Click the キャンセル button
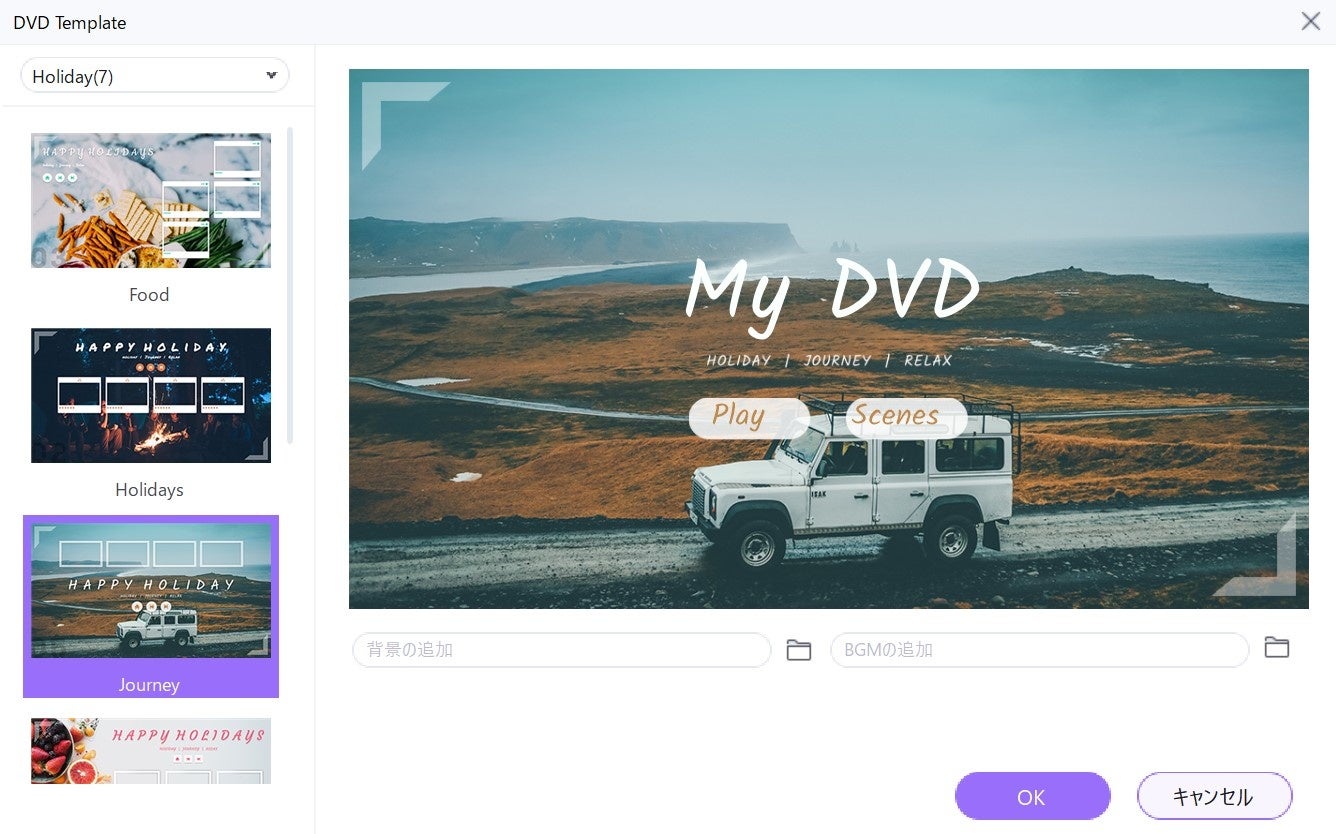Image resolution: width=1336 pixels, height=834 pixels. pos(1214,796)
